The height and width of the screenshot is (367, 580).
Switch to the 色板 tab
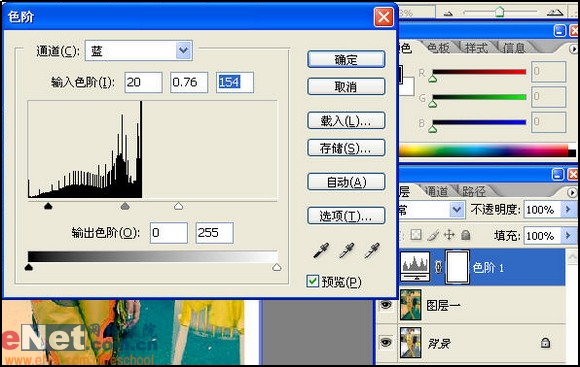point(438,48)
